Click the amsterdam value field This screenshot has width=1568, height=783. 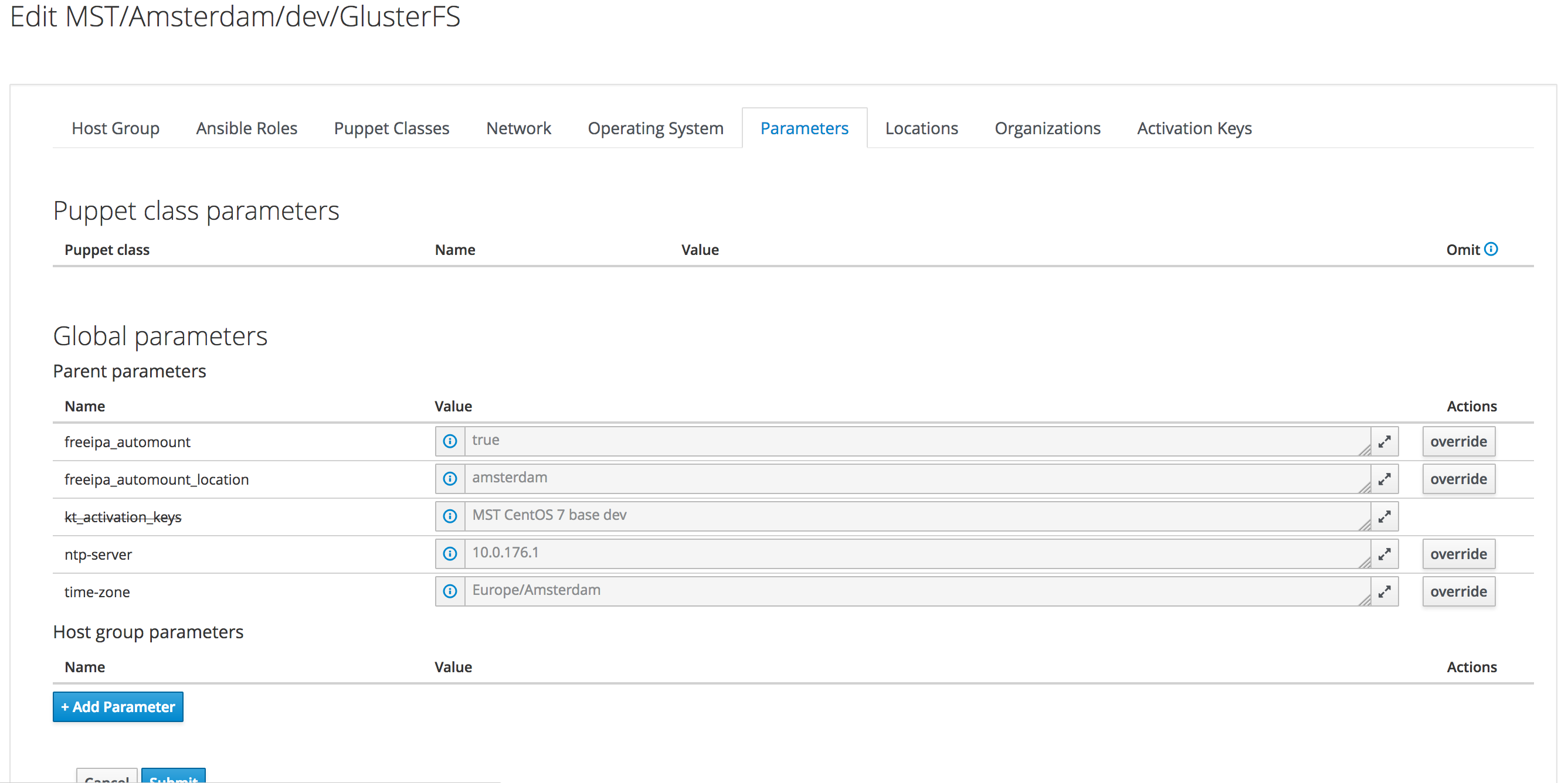click(917, 479)
